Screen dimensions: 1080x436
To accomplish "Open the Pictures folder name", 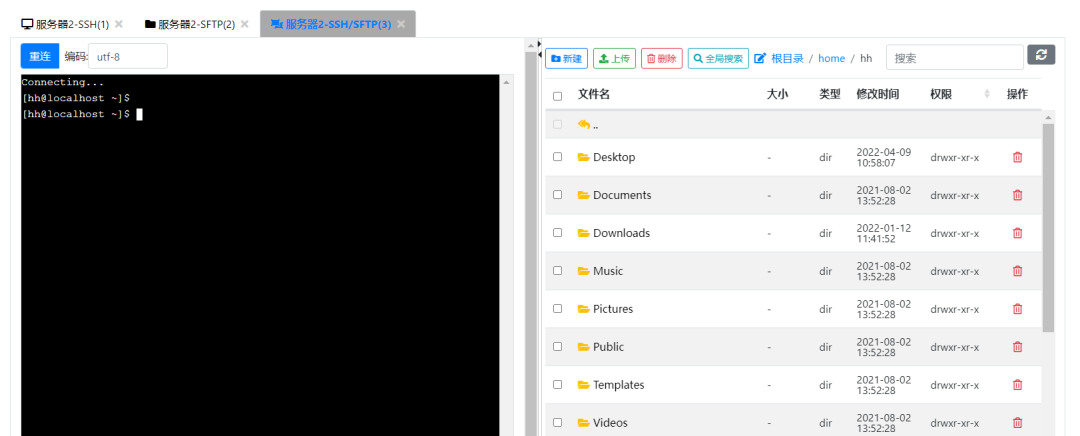I will 613,309.
